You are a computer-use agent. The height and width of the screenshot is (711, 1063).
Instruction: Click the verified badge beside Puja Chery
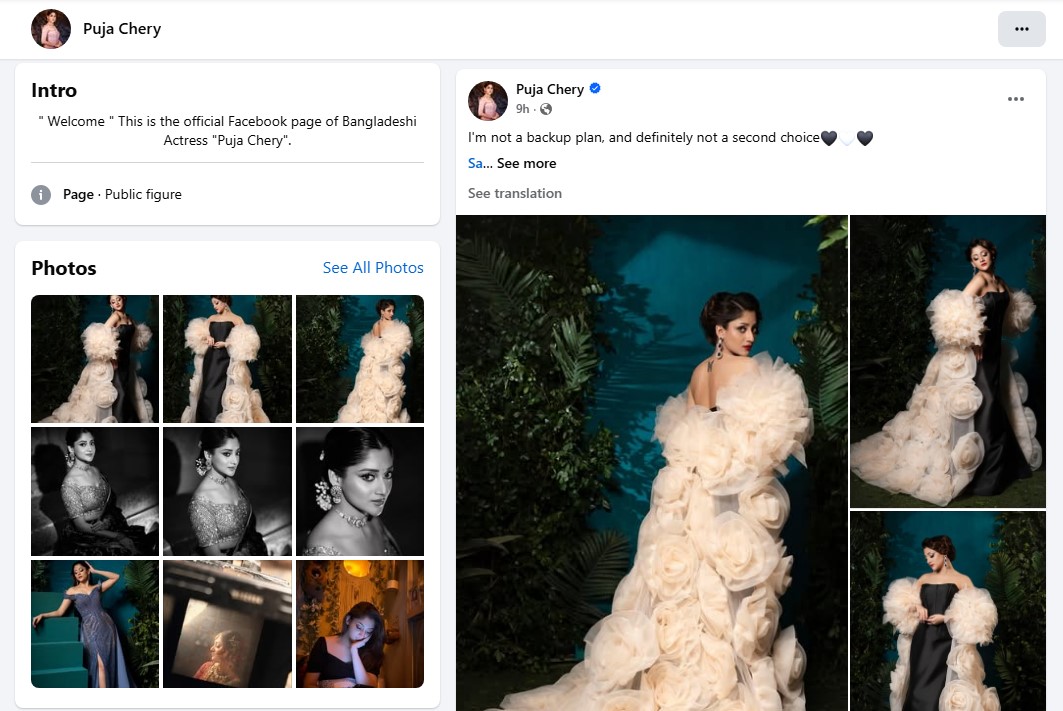595,89
